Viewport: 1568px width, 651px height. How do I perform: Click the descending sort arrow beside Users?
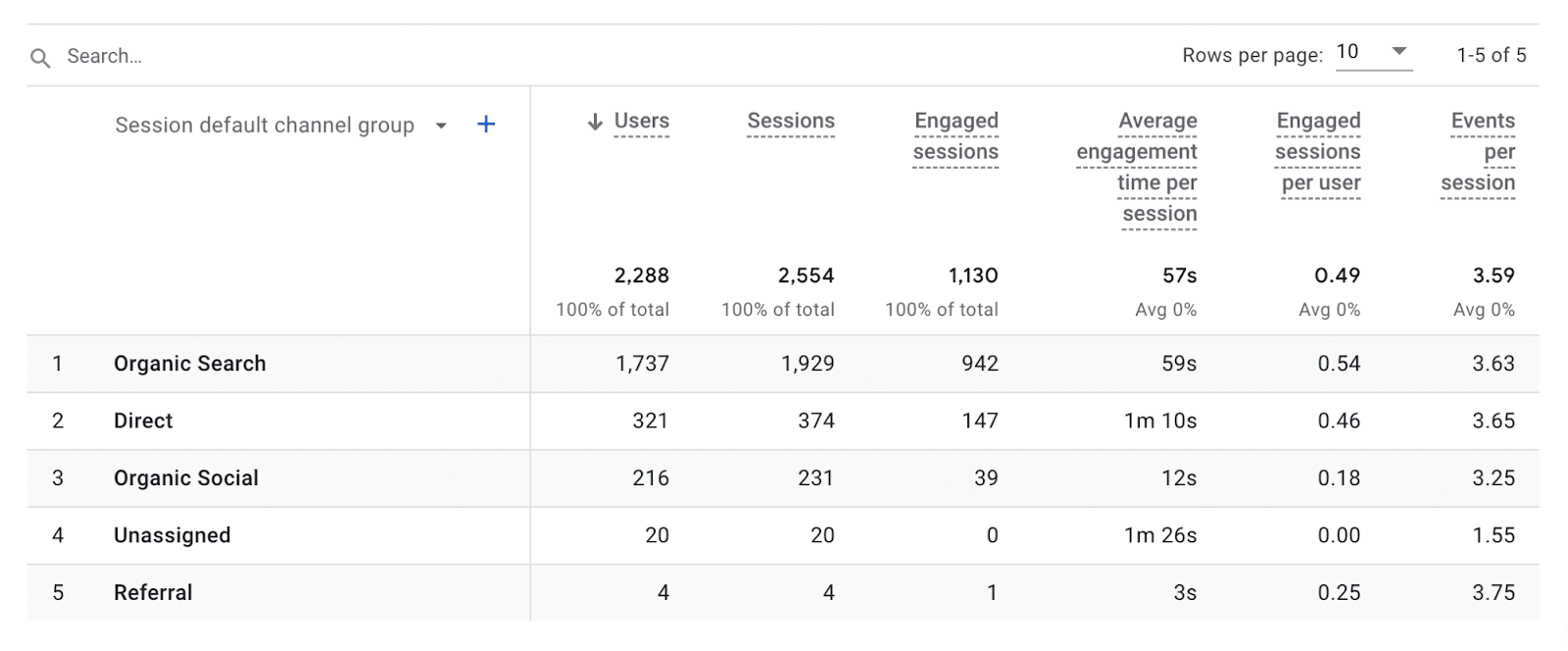[x=593, y=122]
